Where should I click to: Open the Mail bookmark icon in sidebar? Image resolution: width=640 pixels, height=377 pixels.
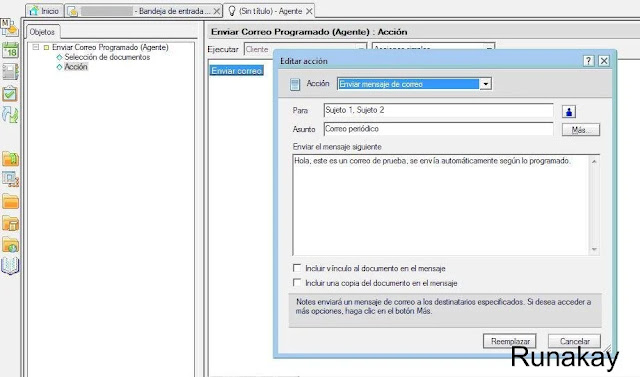(x=9, y=27)
